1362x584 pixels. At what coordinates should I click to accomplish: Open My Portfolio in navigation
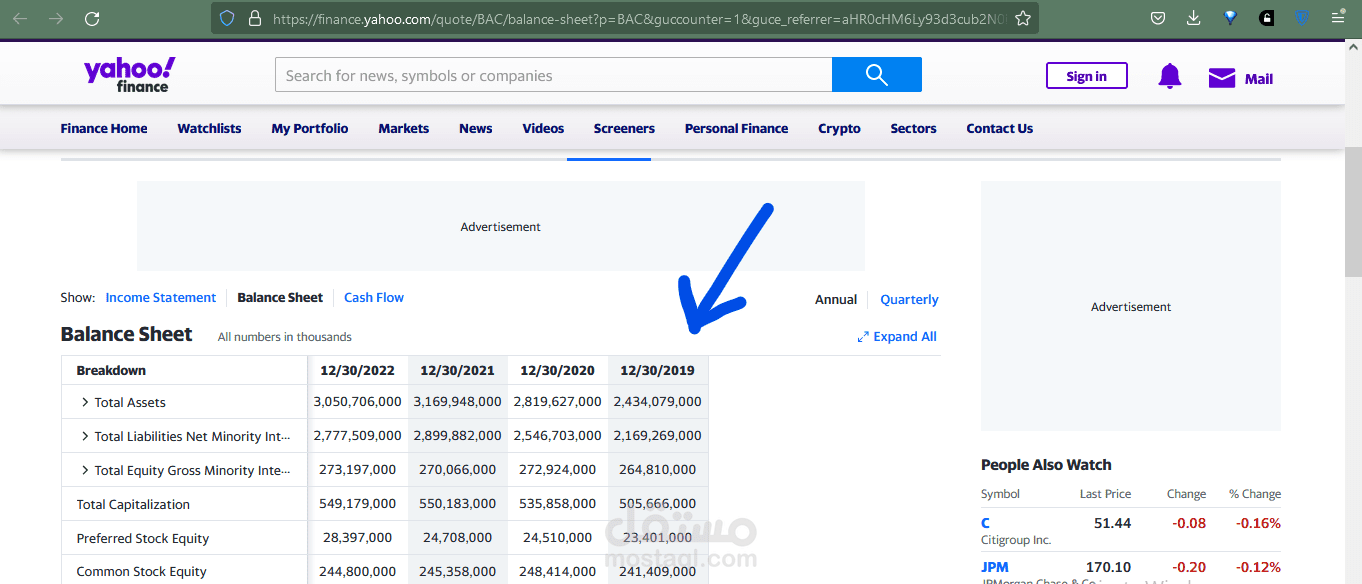[x=310, y=128]
